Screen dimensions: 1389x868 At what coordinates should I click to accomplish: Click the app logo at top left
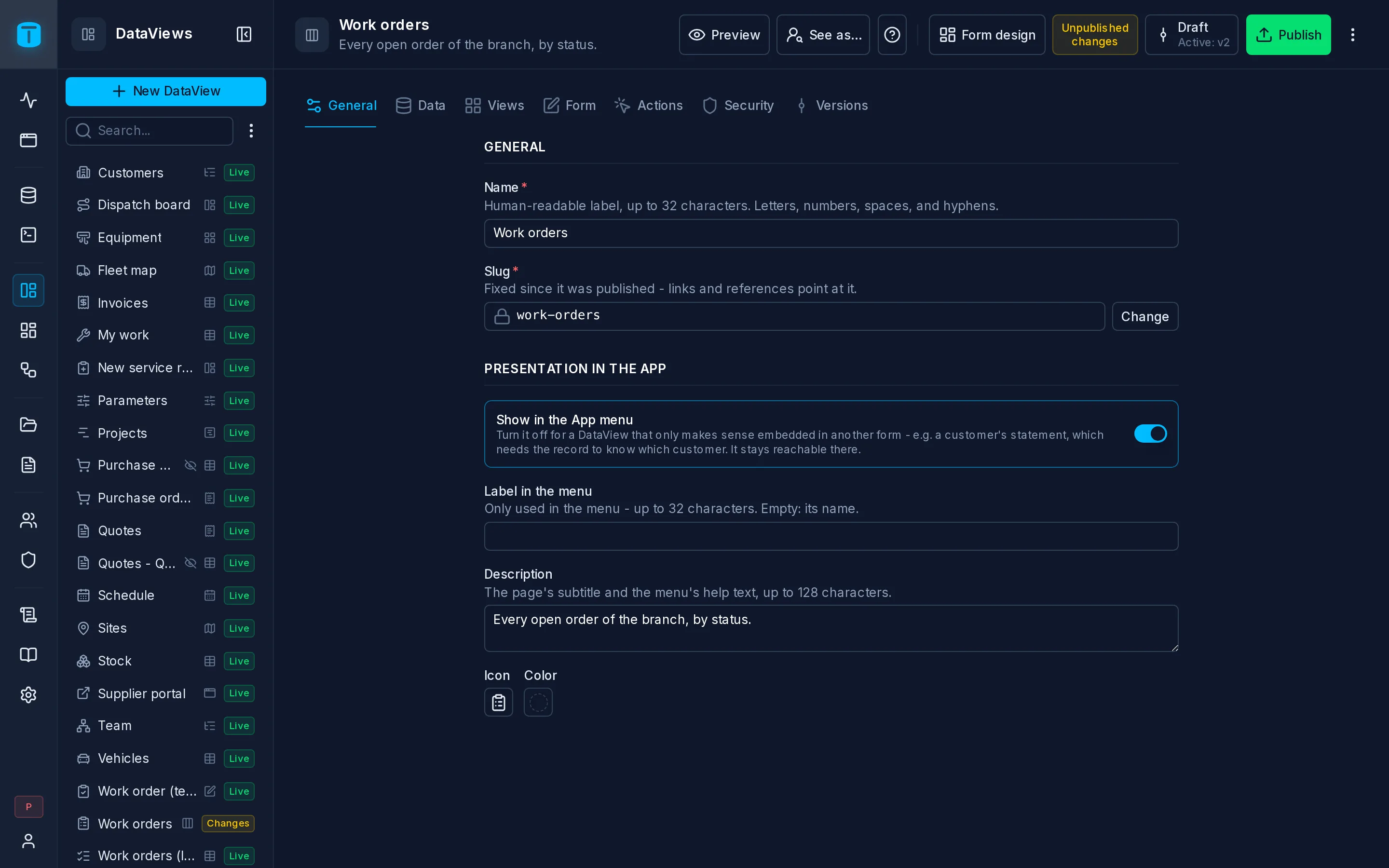tap(29, 34)
